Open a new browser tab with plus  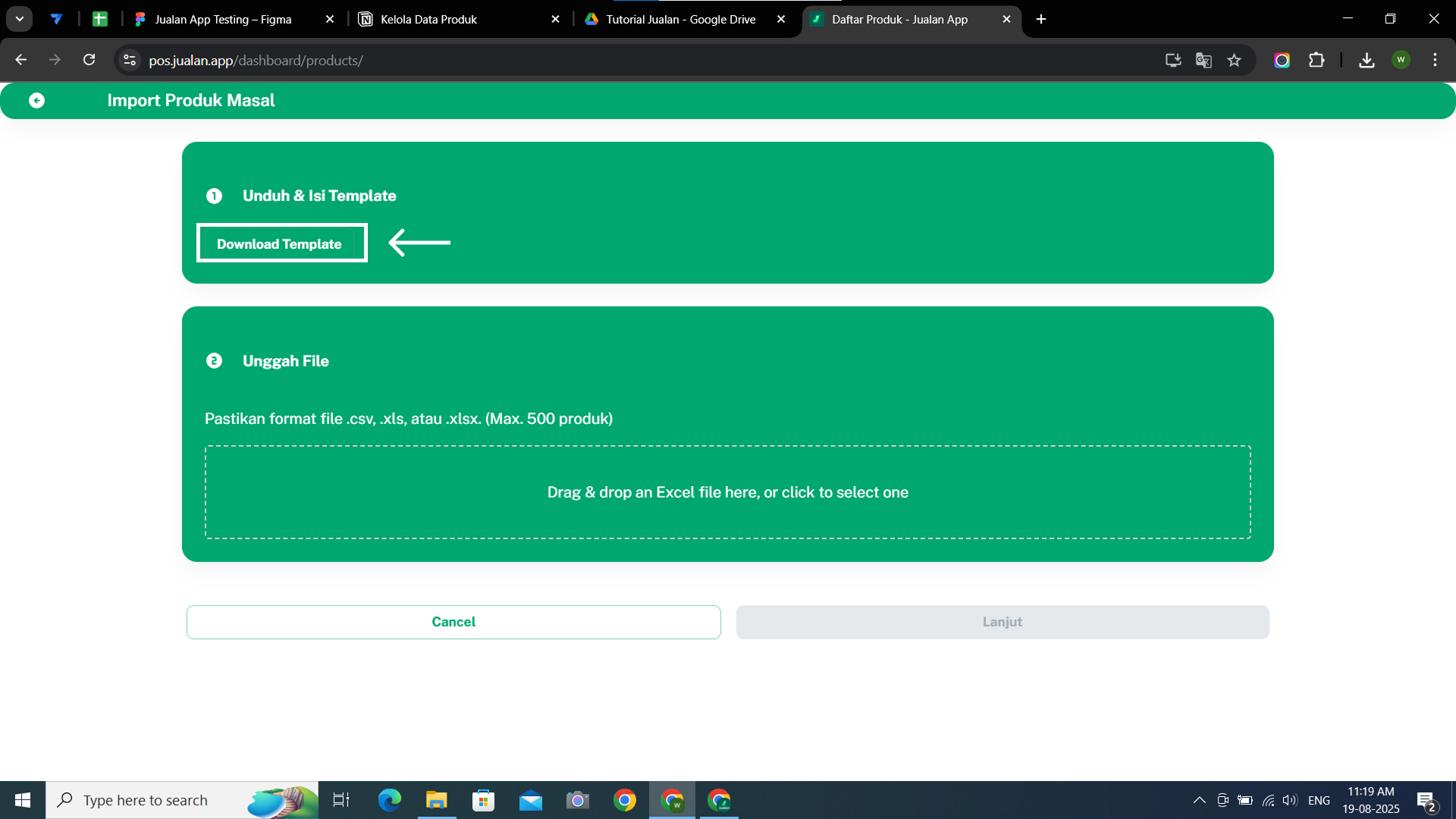coord(1041,19)
